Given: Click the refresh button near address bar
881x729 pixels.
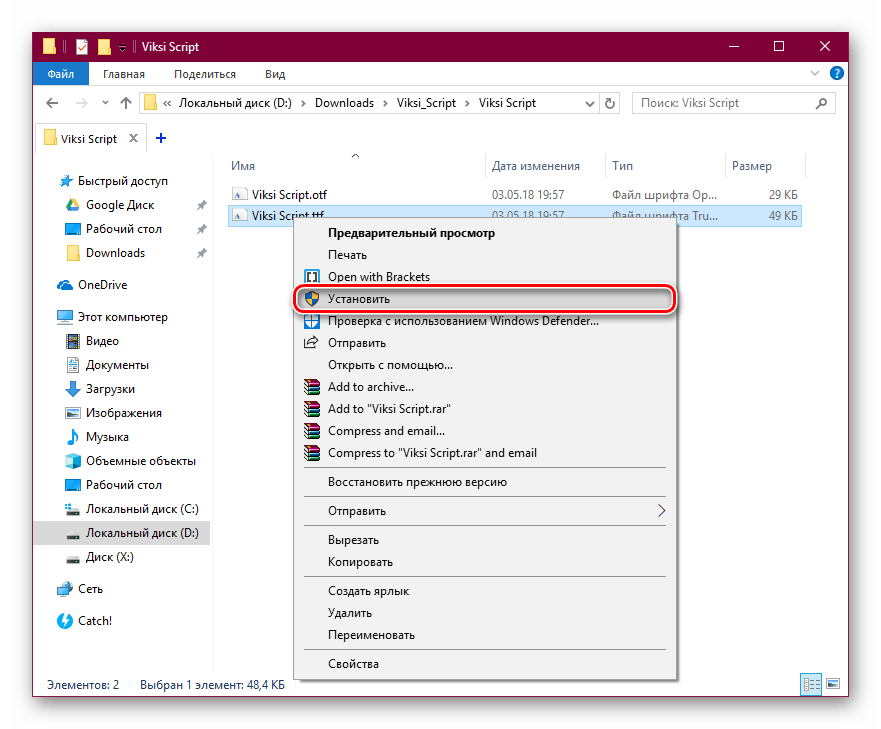Looking at the screenshot, I should pos(609,103).
